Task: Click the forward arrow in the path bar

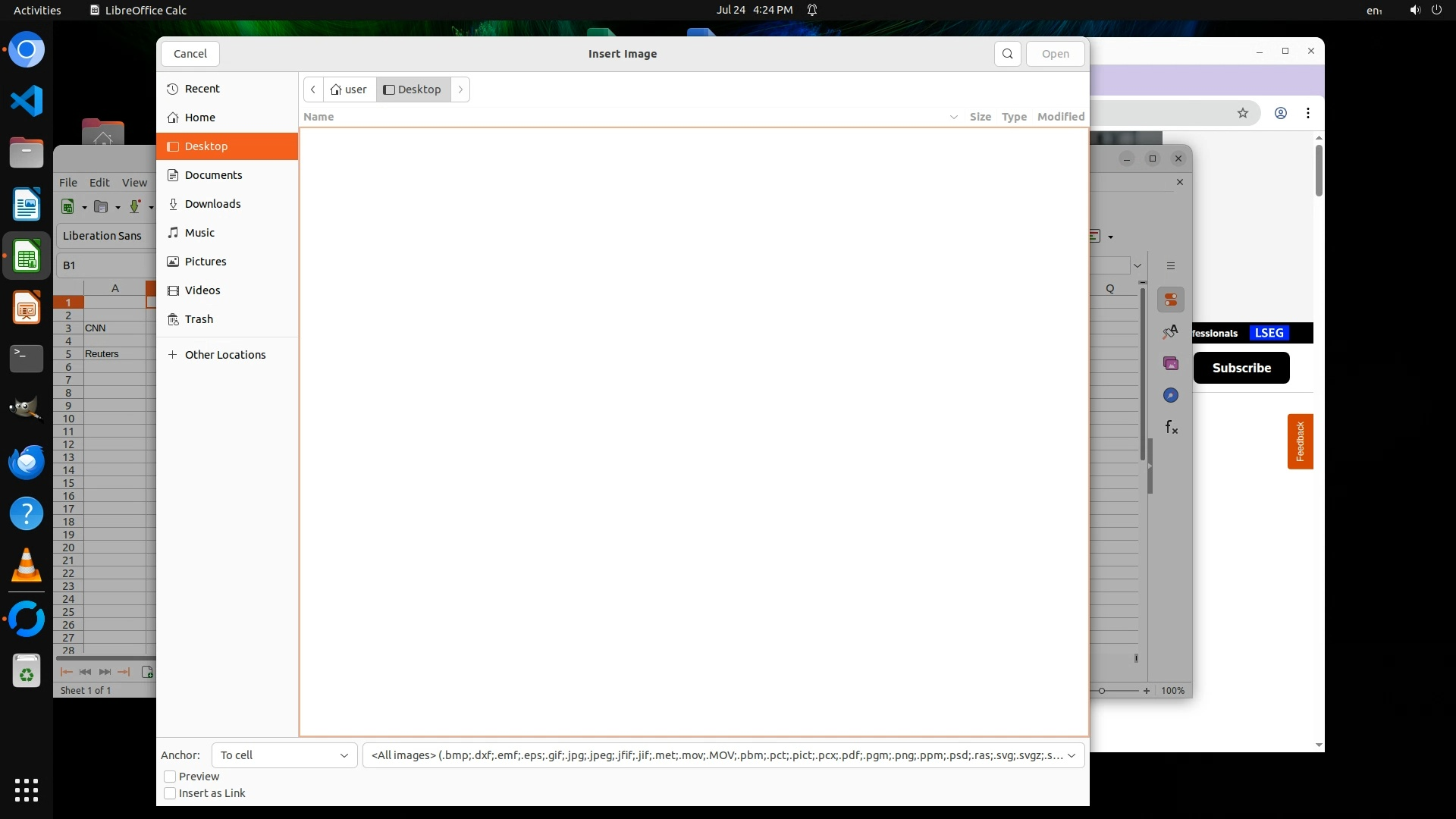Action: pos(460,89)
